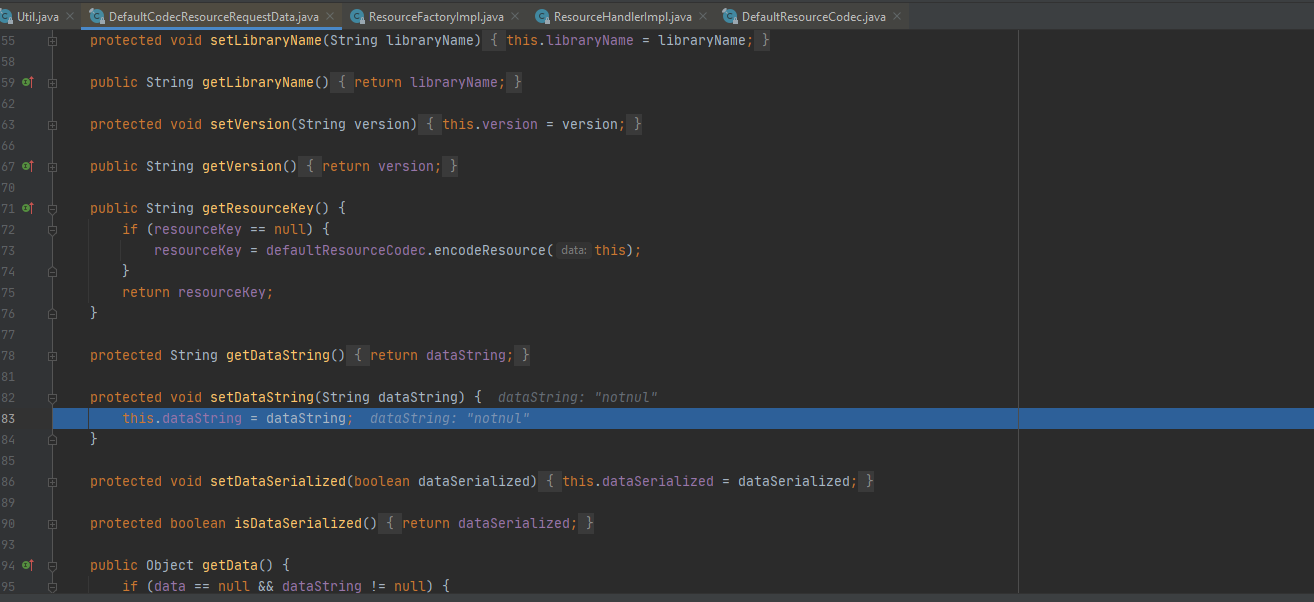Click line number 83 in gutter

[x=8, y=418]
